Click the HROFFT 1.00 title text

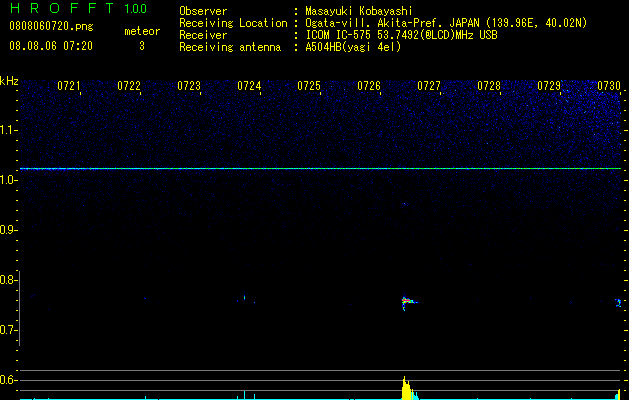(78, 8)
